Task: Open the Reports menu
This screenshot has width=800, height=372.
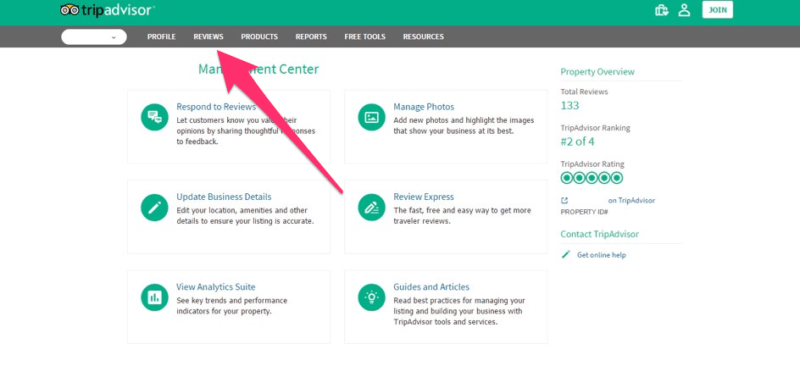Action: coord(311,37)
